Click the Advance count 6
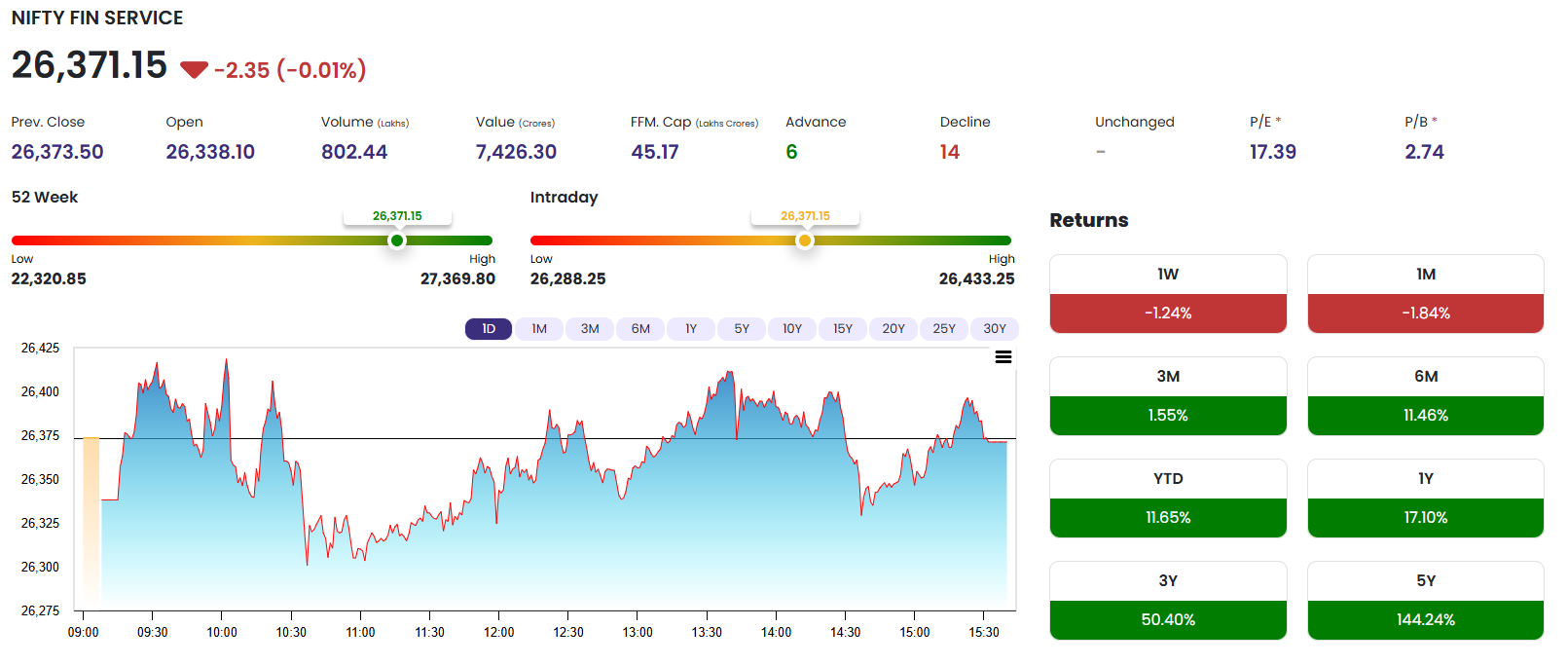 [791, 152]
